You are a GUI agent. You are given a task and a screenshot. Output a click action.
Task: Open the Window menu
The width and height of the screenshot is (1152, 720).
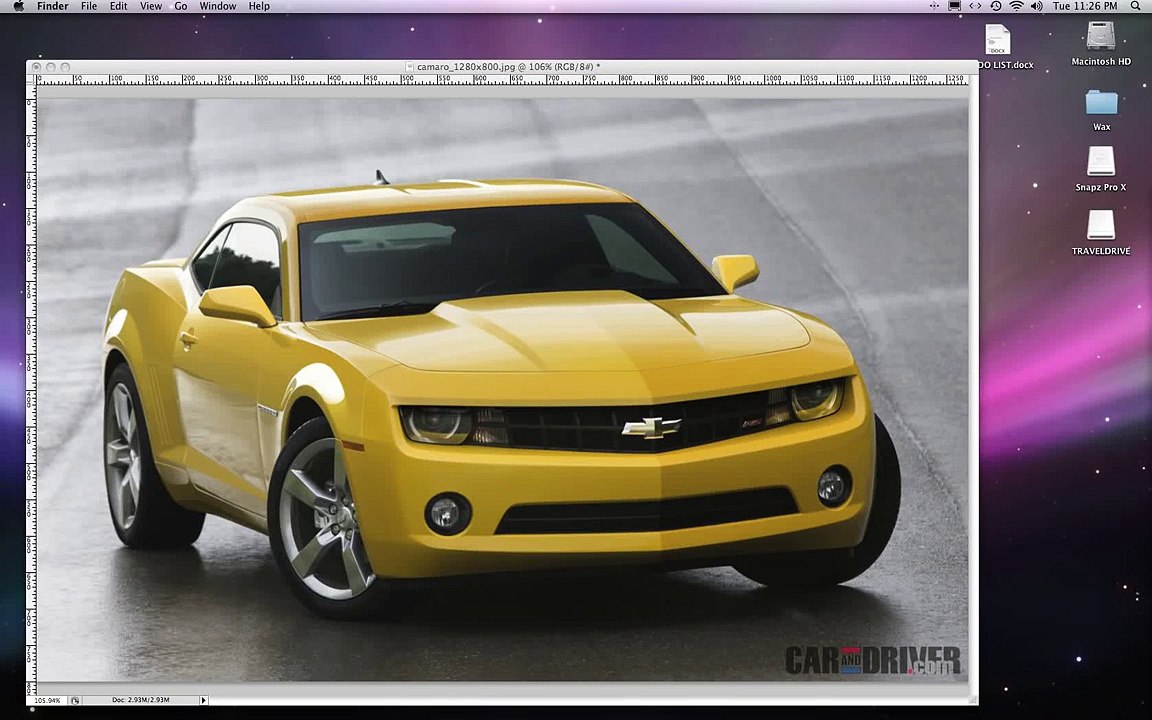[x=218, y=6]
